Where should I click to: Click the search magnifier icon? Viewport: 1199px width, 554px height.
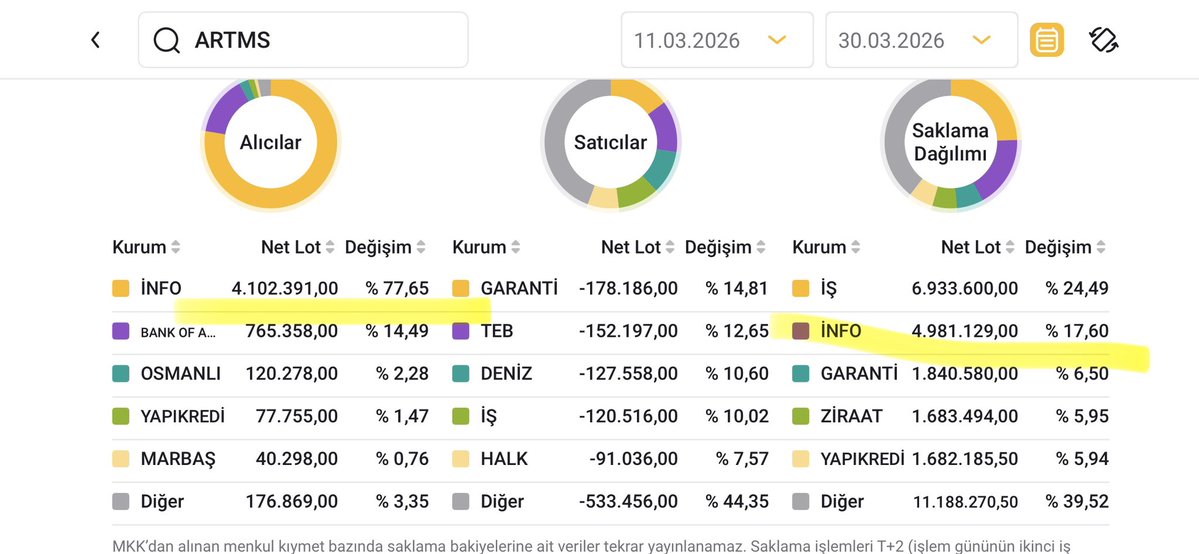click(166, 40)
